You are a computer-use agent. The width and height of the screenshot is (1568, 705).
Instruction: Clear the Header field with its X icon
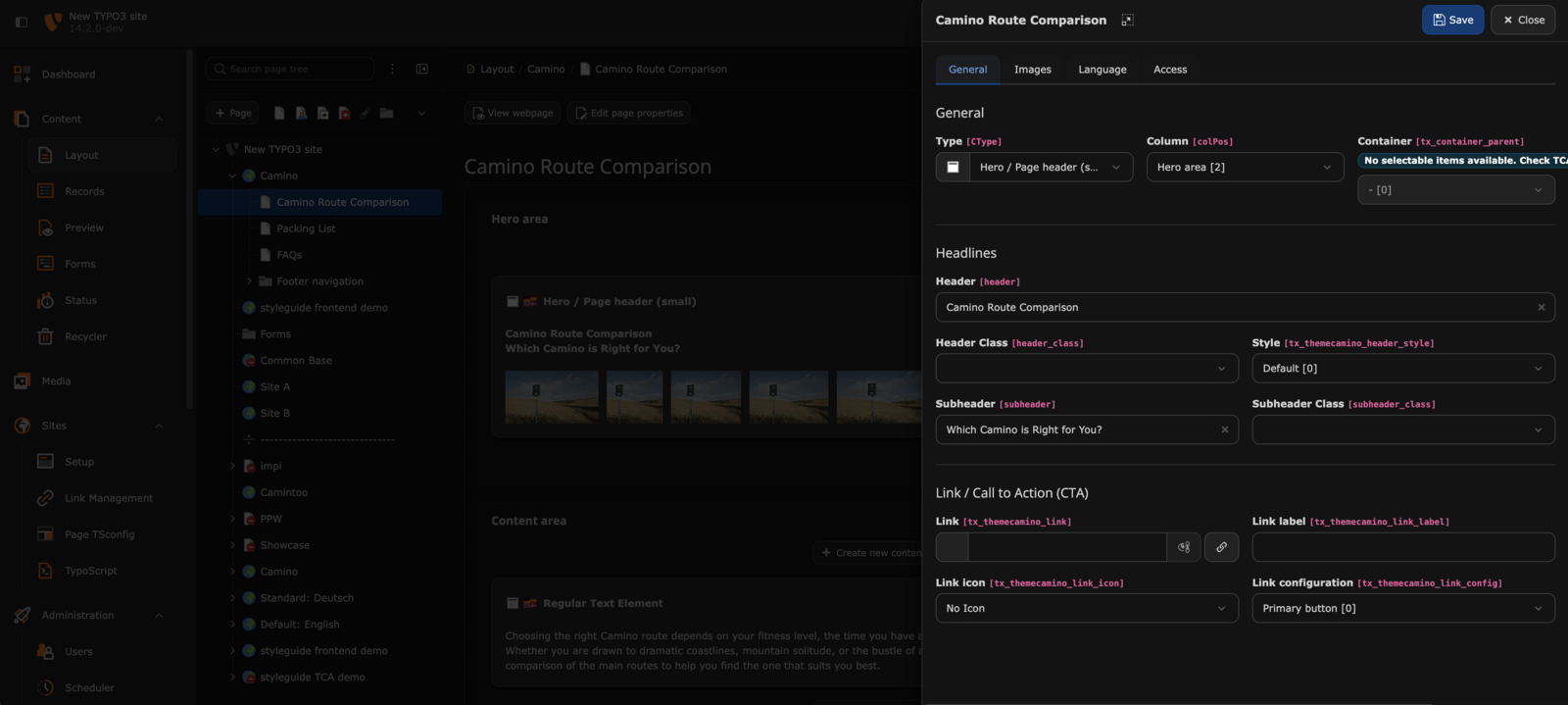(1541, 307)
